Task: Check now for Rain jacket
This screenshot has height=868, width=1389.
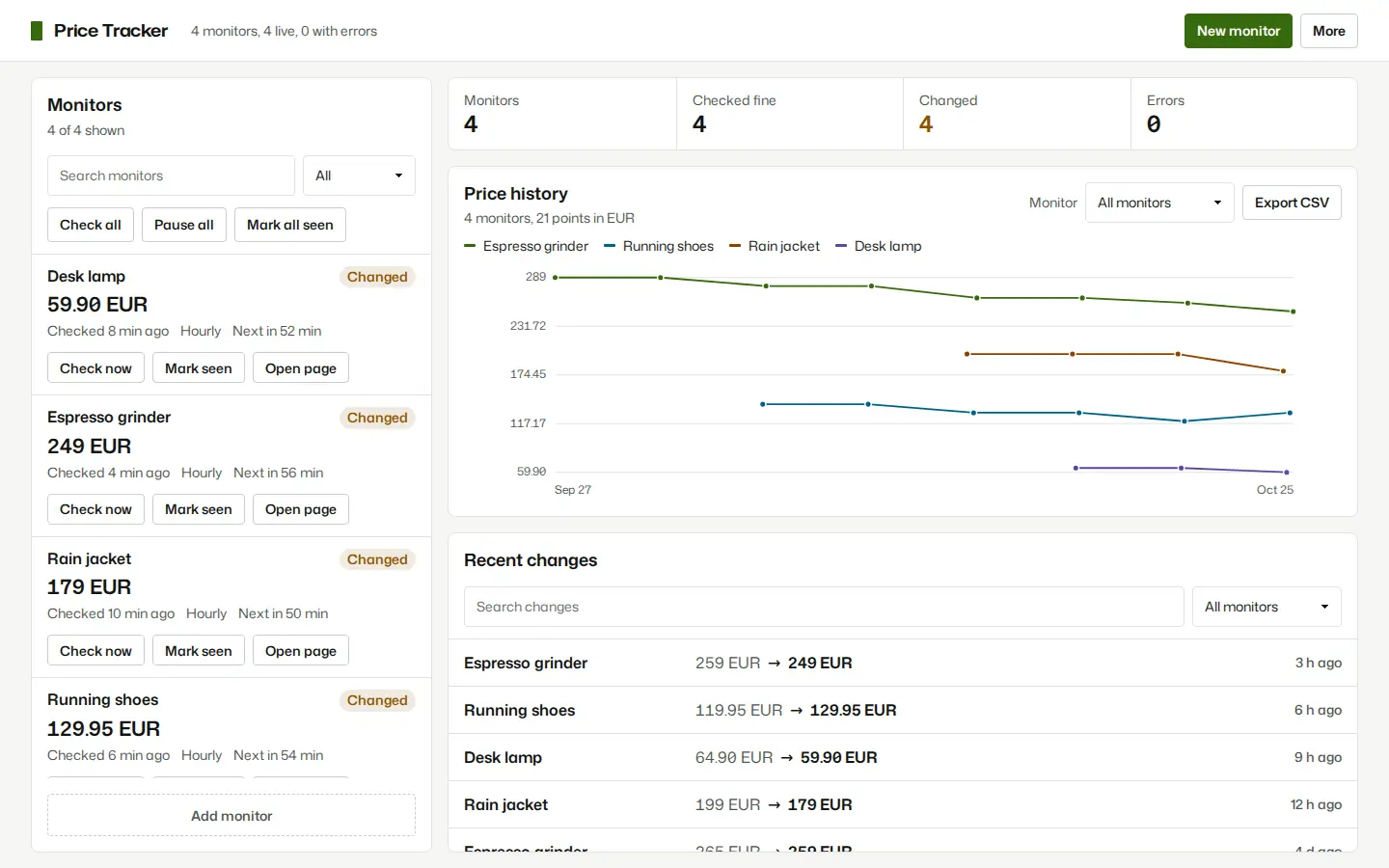Action: click(x=95, y=651)
